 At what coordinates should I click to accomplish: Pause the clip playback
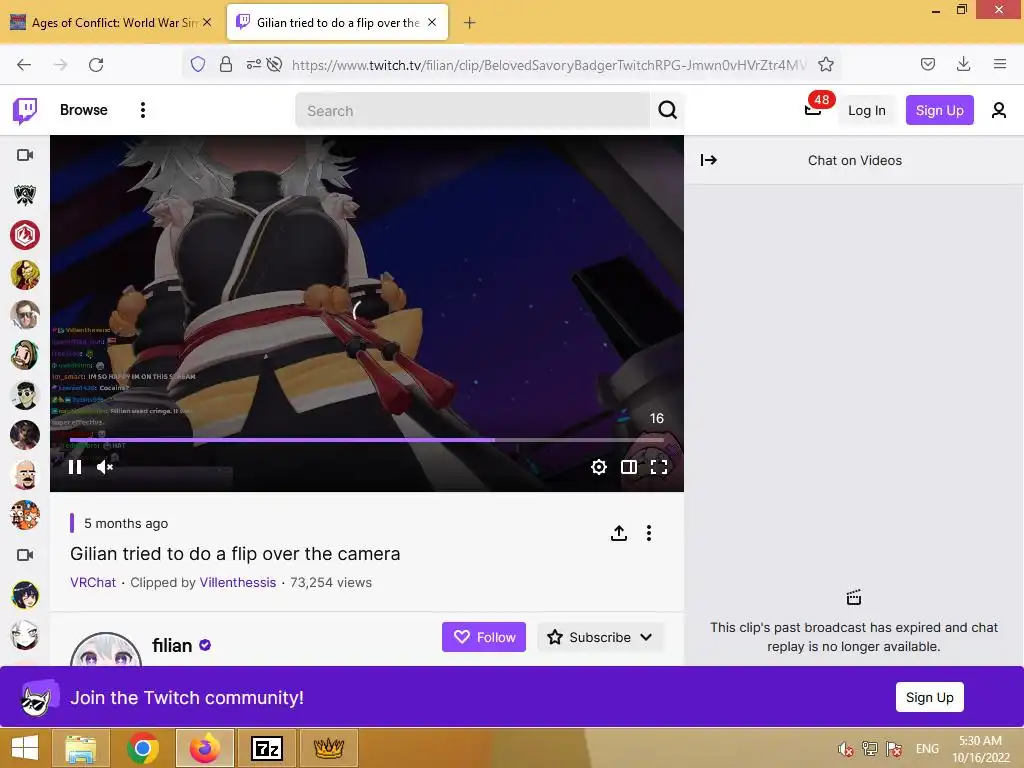[75, 466]
